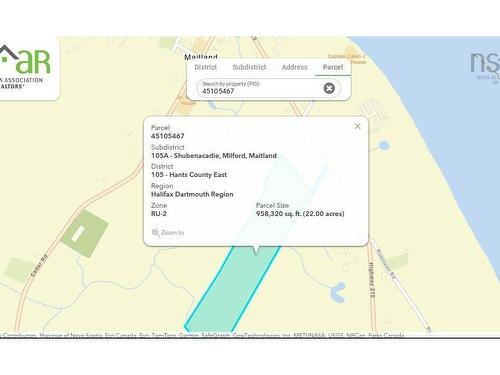The image size is (500, 375).
Task: Click parcel number 45105467 in popup
Action: 168,136
